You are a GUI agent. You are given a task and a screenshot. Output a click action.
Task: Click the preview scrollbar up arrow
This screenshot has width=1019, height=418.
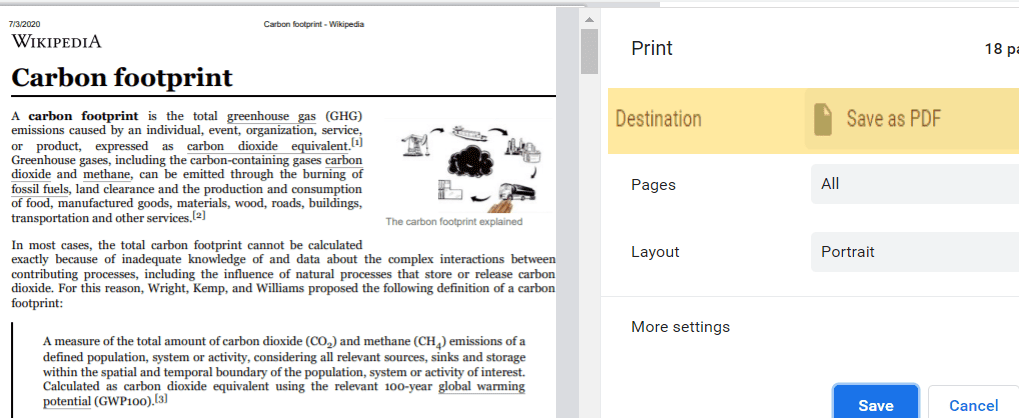click(x=589, y=19)
